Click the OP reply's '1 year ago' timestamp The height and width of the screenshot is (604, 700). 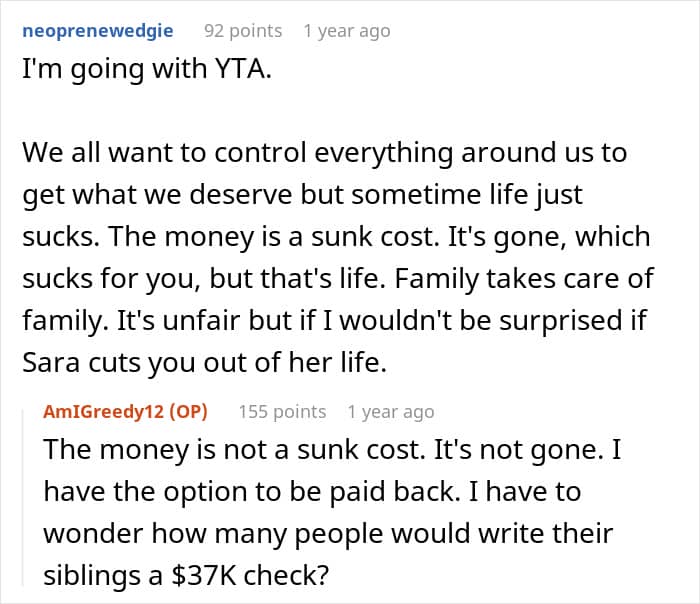391,411
